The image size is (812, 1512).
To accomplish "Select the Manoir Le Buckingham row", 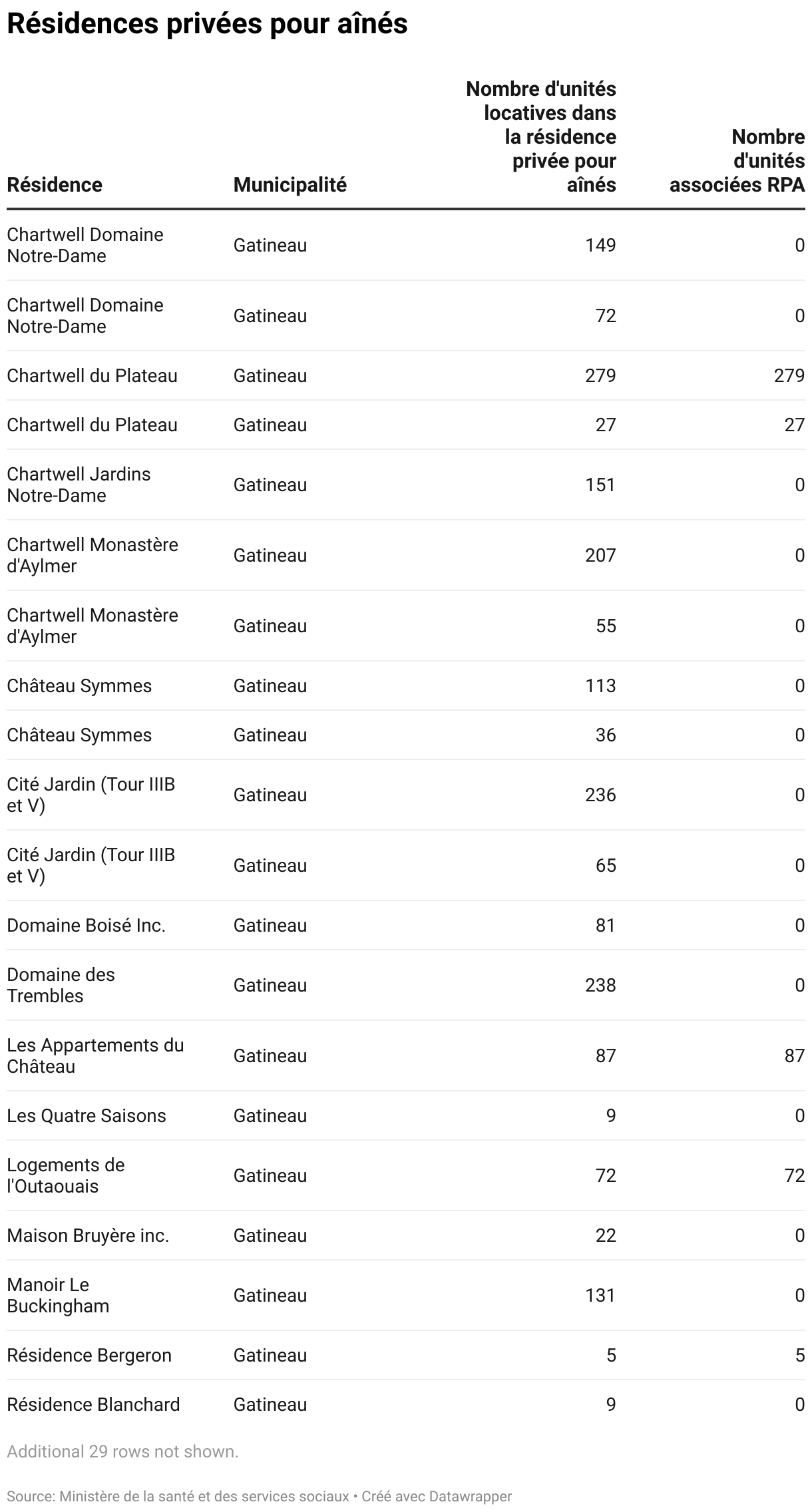I will [x=406, y=1295].
